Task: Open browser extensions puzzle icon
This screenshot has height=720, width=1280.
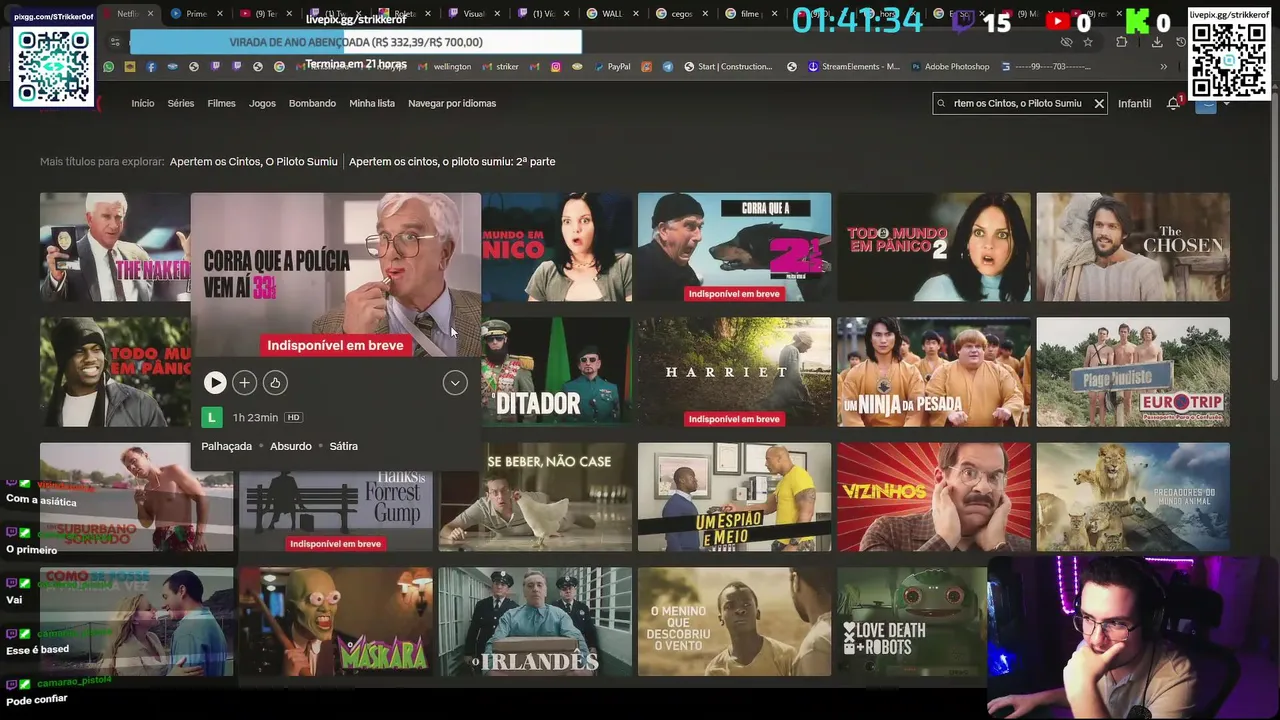Action: 1121,42
